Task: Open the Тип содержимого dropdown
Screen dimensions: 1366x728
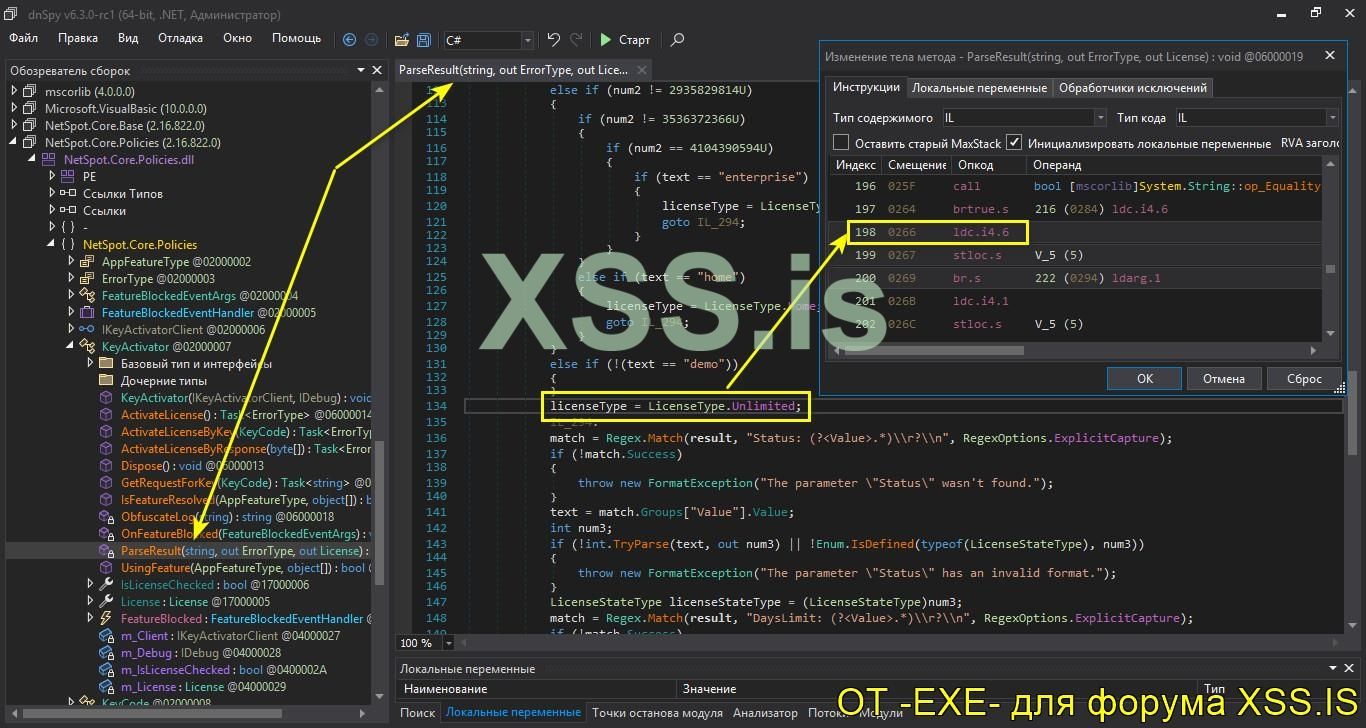Action: tap(1100, 118)
